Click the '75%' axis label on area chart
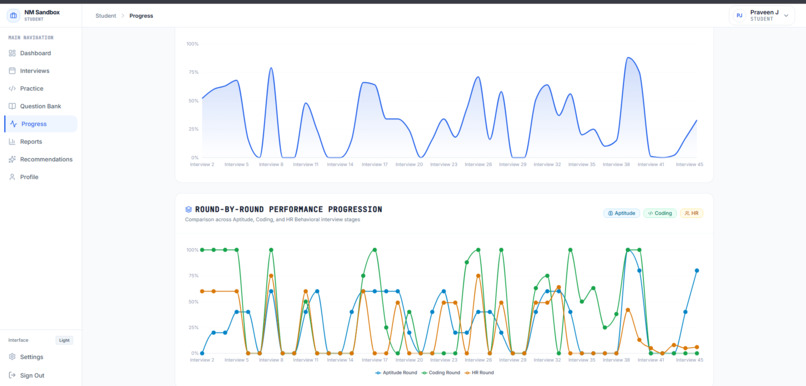Viewport: 806px width, 386px height. pyautogui.click(x=193, y=72)
